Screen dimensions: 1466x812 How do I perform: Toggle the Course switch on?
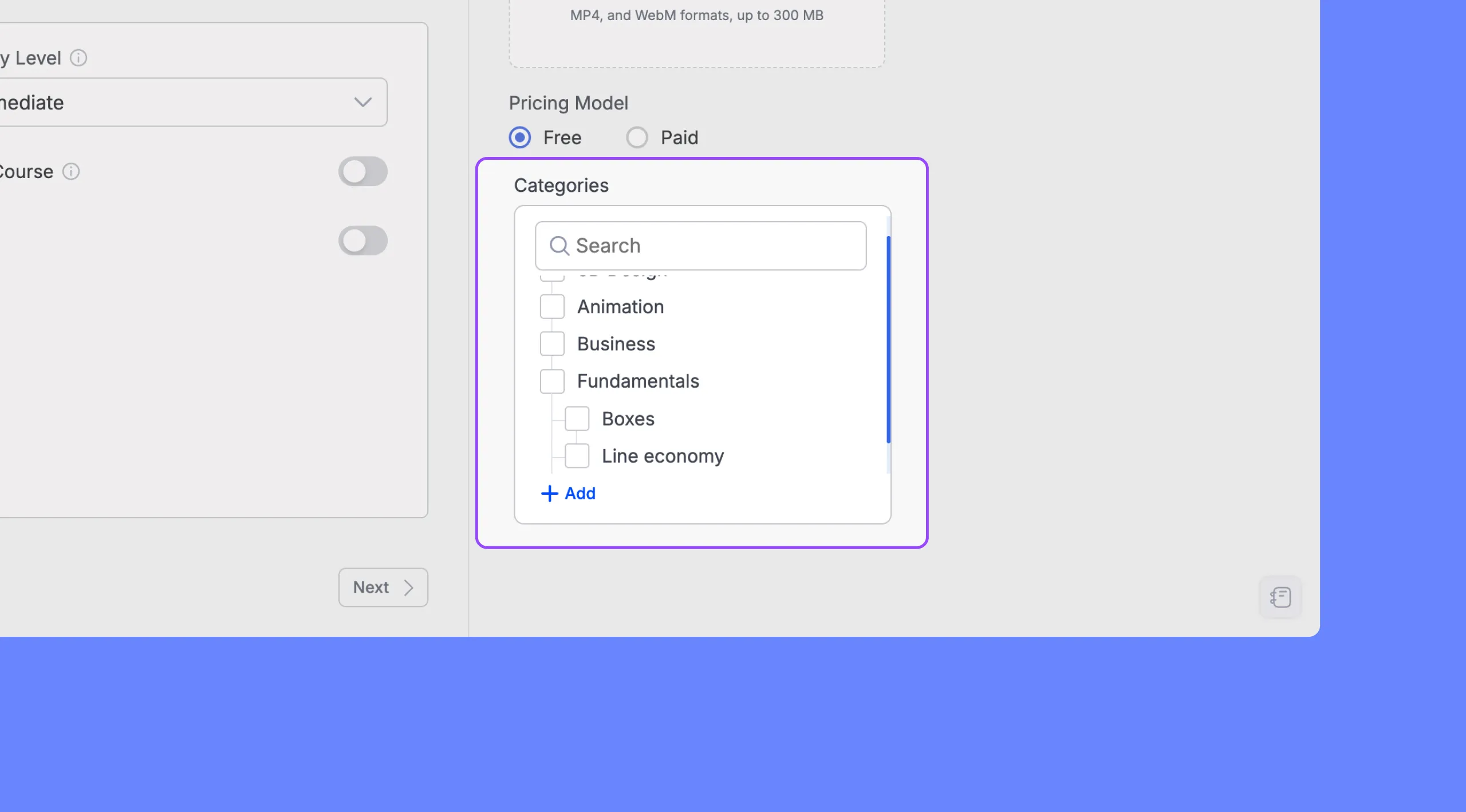coord(363,172)
